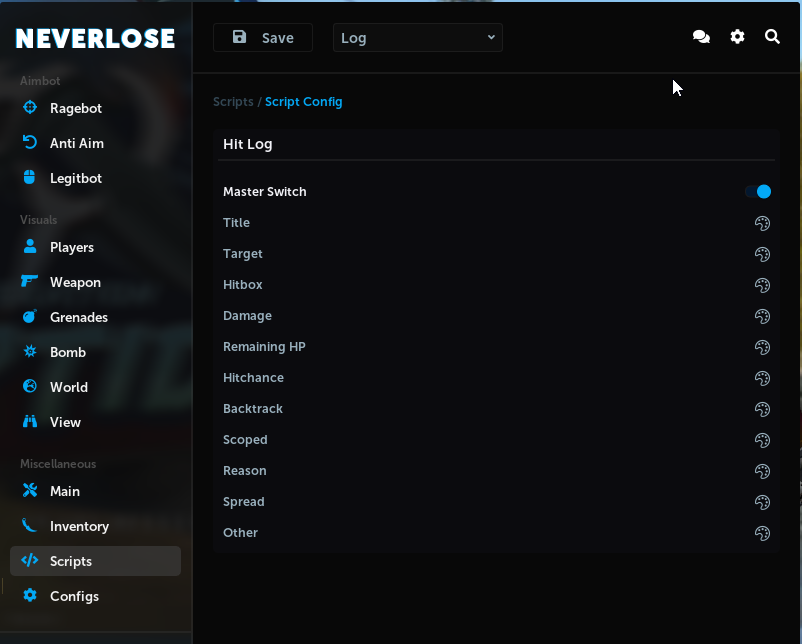Toggle the Hit Log Master Switch
The height and width of the screenshot is (644, 802).
[758, 192]
